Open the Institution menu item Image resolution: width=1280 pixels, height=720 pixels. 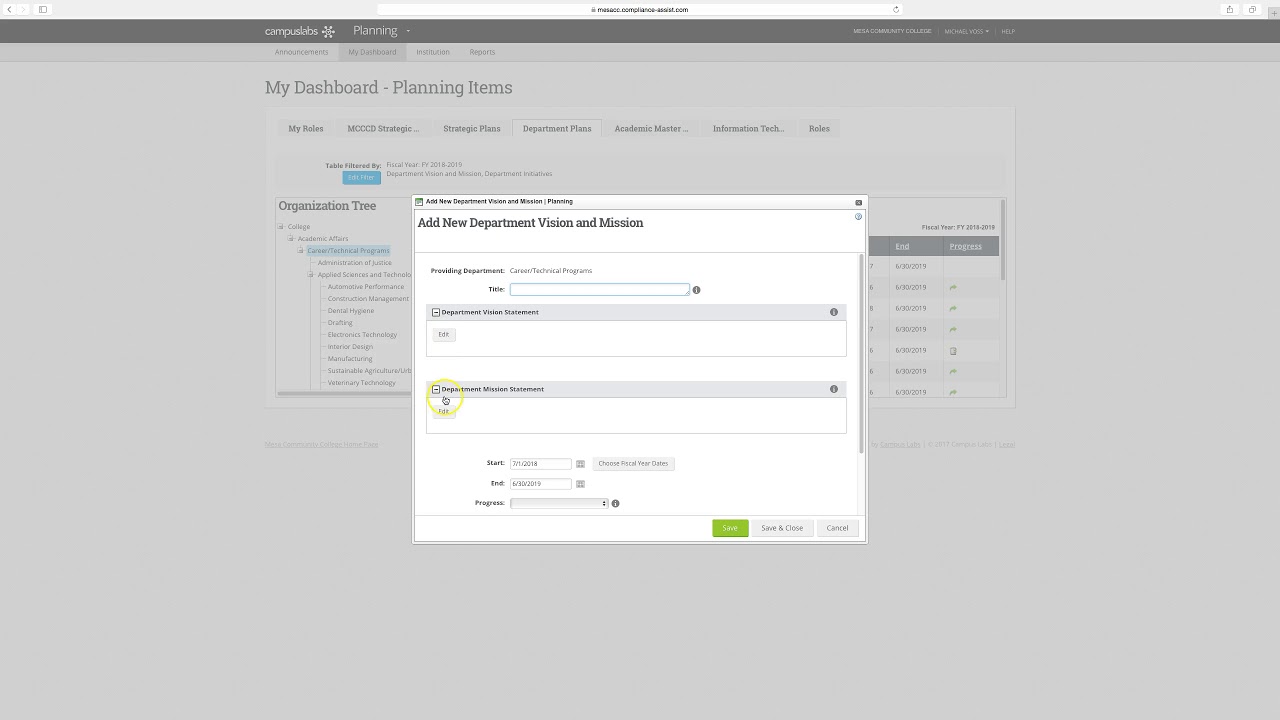(433, 52)
